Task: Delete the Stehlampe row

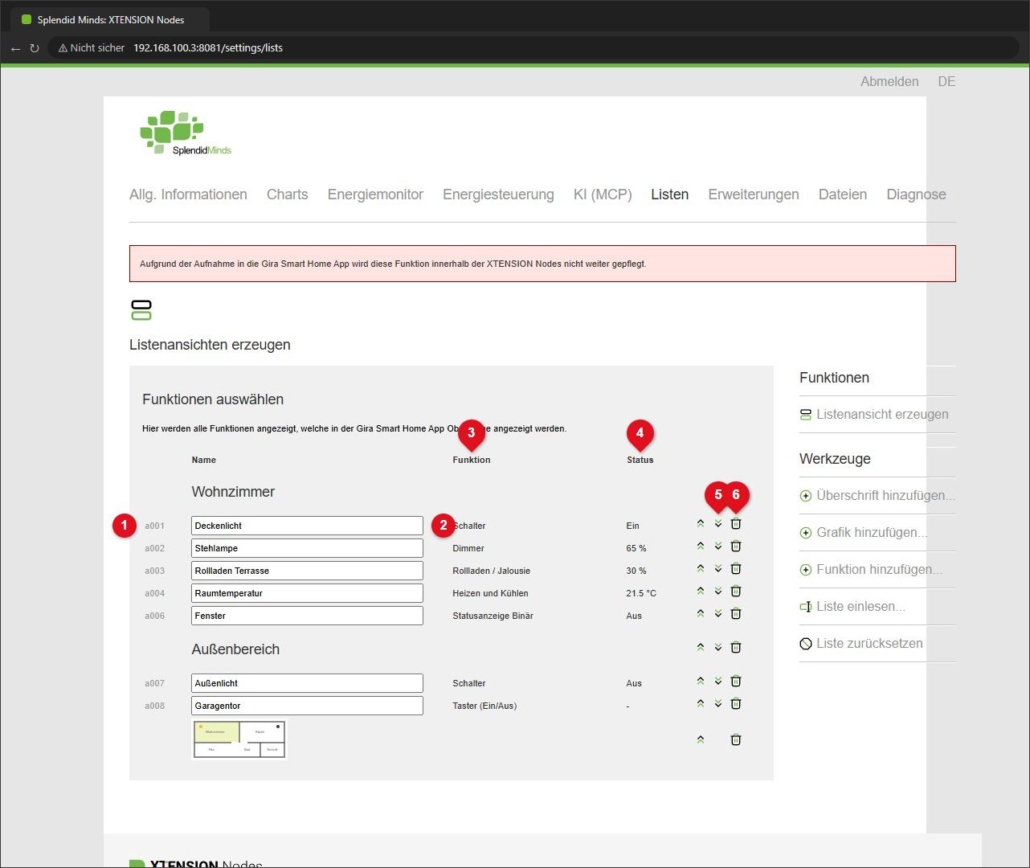Action: [736, 546]
